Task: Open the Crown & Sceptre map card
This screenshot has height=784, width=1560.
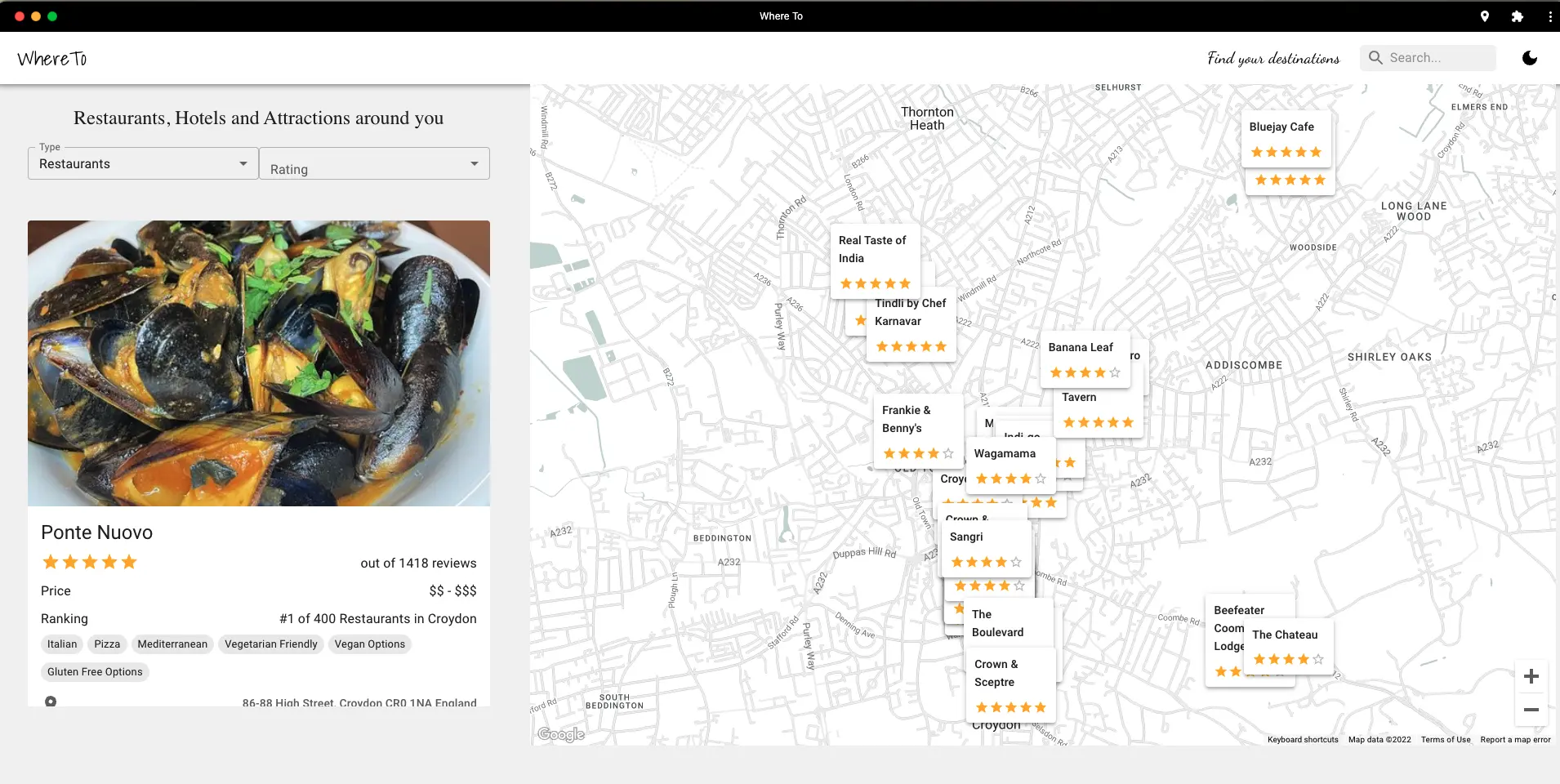Action: [1011, 686]
